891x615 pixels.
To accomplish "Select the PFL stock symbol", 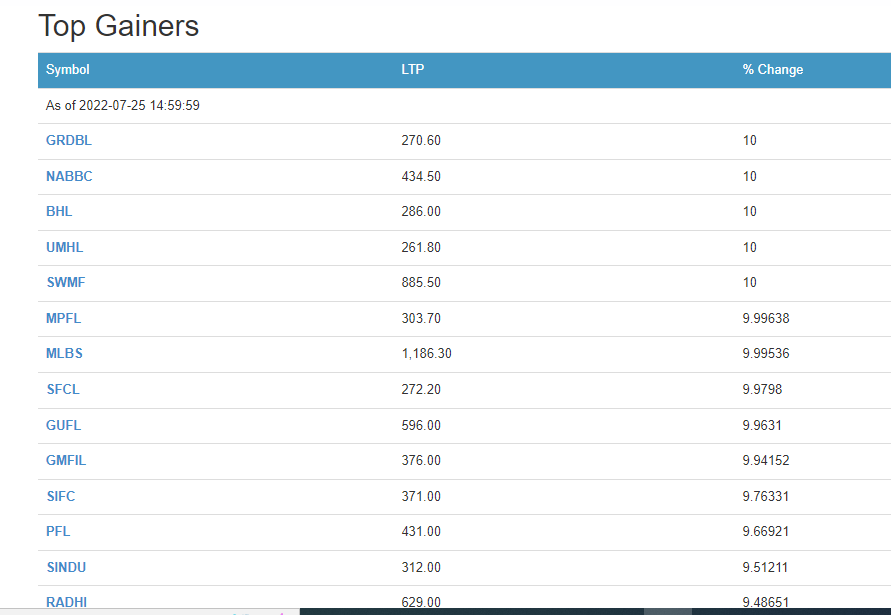I will pyautogui.click(x=58, y=531).
